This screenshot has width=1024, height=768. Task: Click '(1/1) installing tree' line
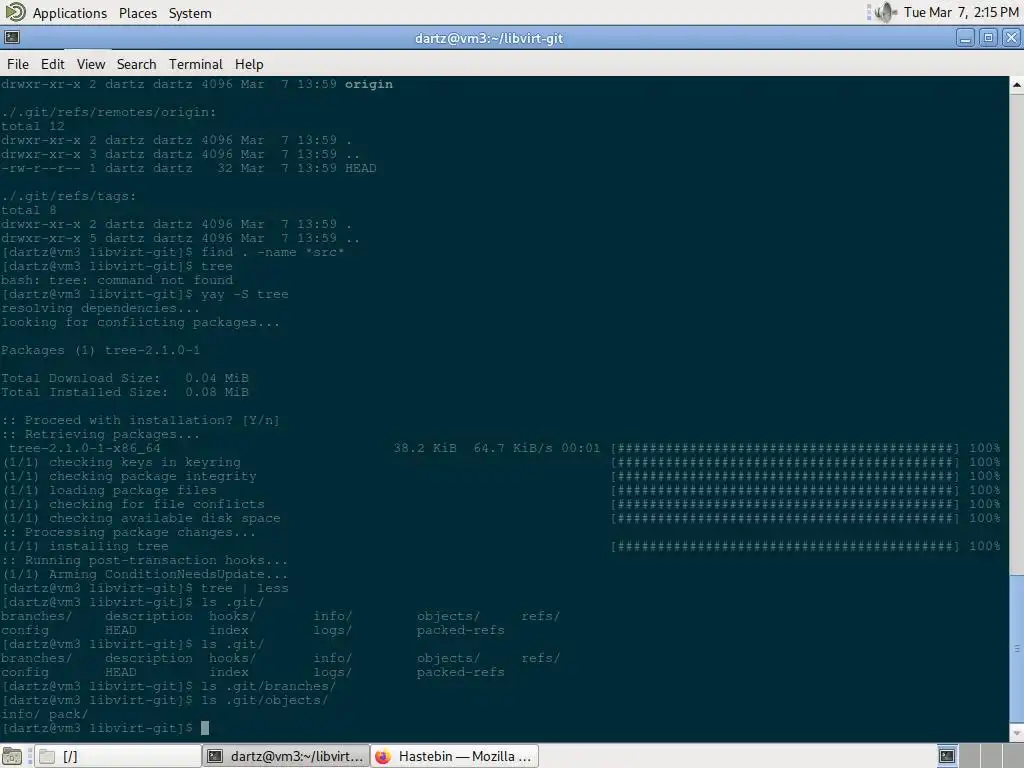[85, 546]
